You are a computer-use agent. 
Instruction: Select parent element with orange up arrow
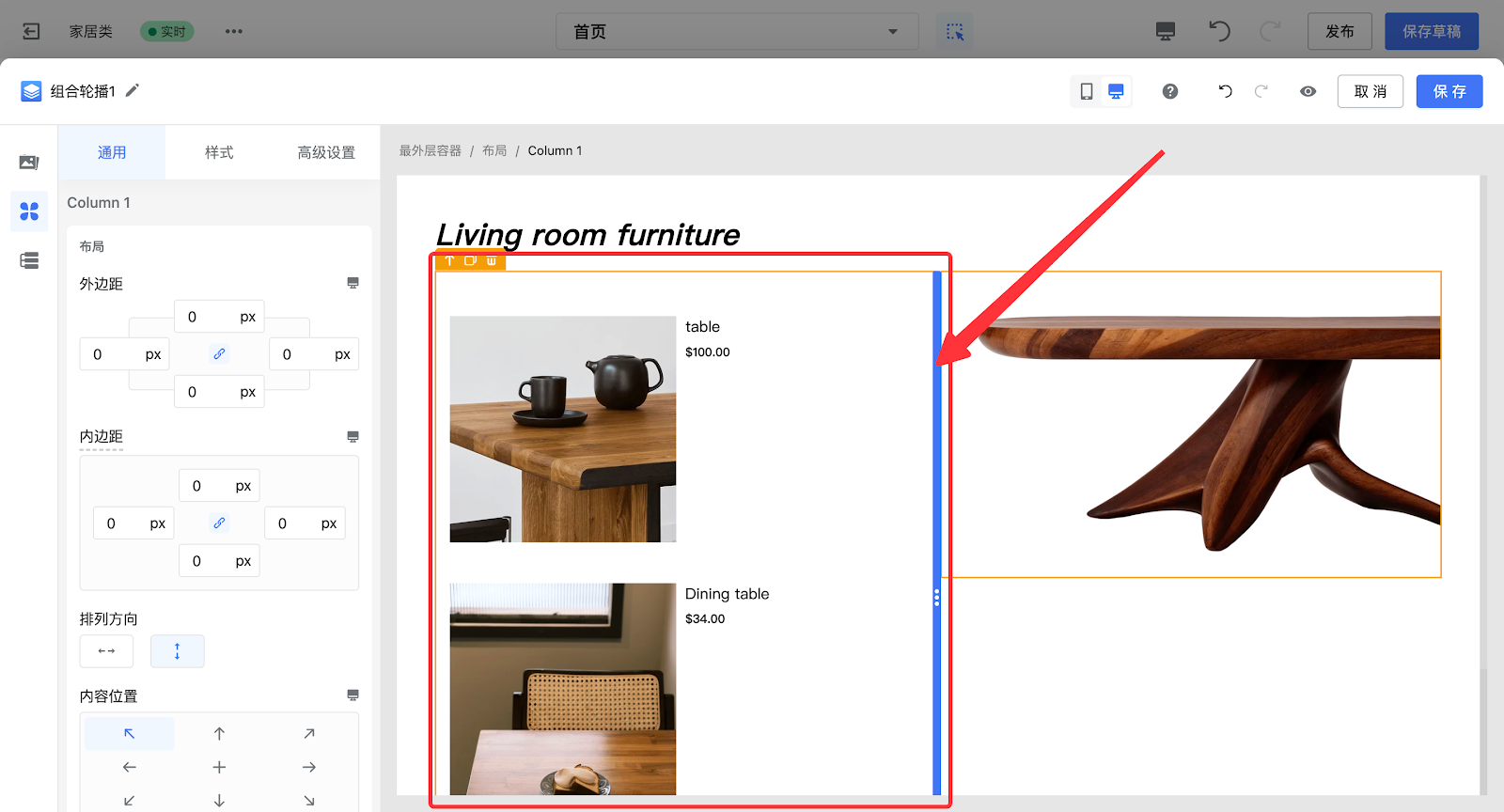click(449, 261)
